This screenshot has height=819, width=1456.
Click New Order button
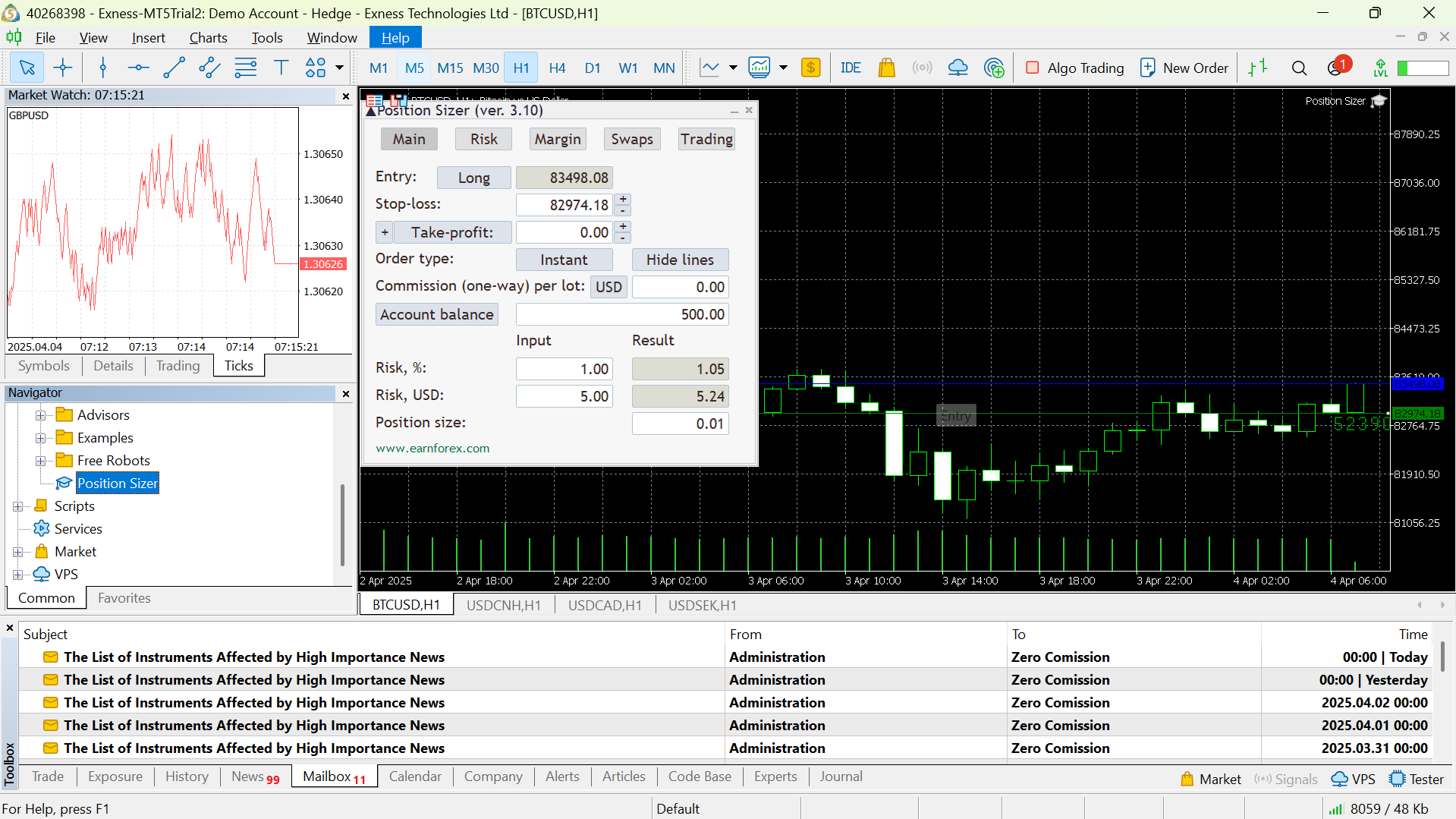(x=1184, y=68)
